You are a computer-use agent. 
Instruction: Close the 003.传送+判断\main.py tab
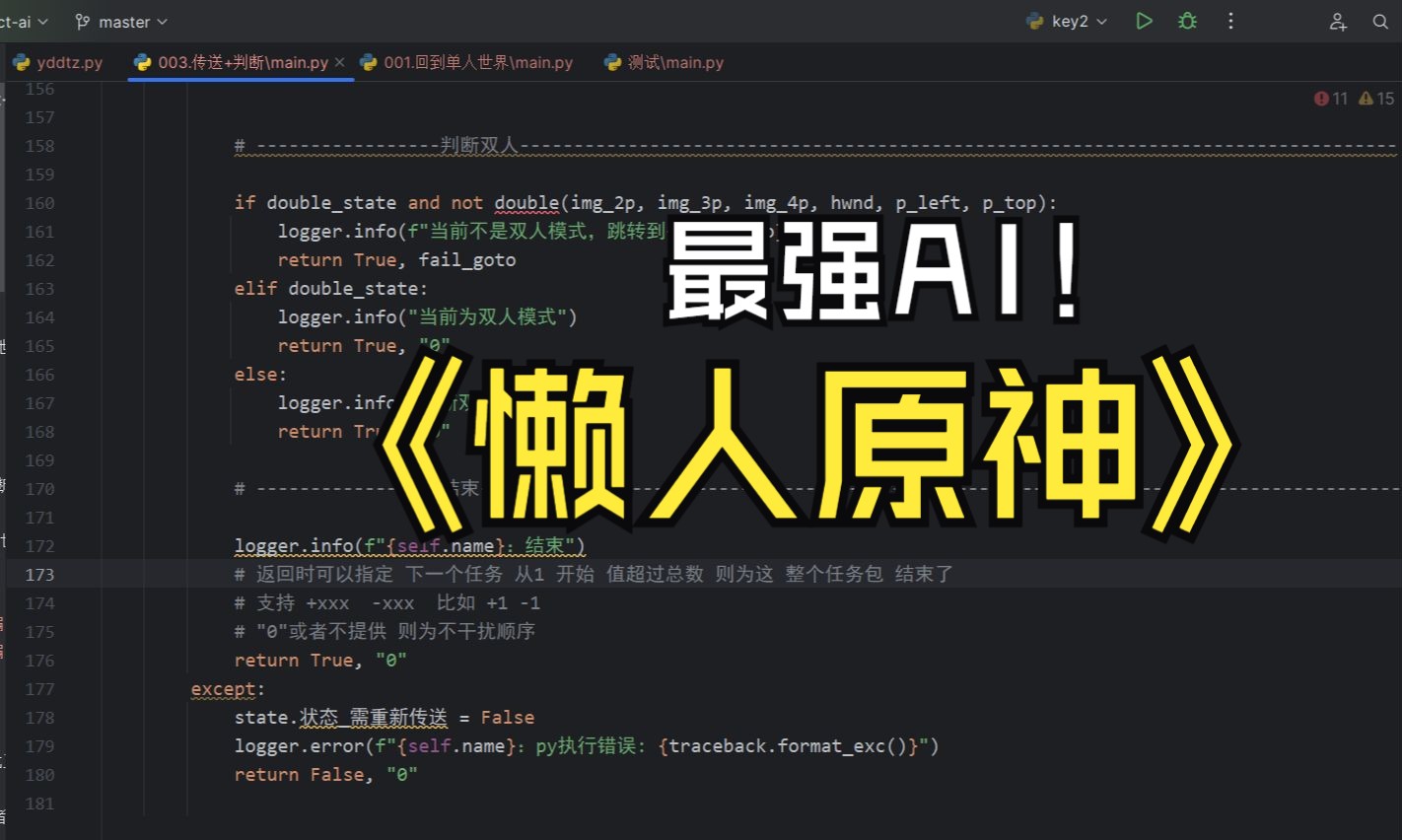(340, 62)
